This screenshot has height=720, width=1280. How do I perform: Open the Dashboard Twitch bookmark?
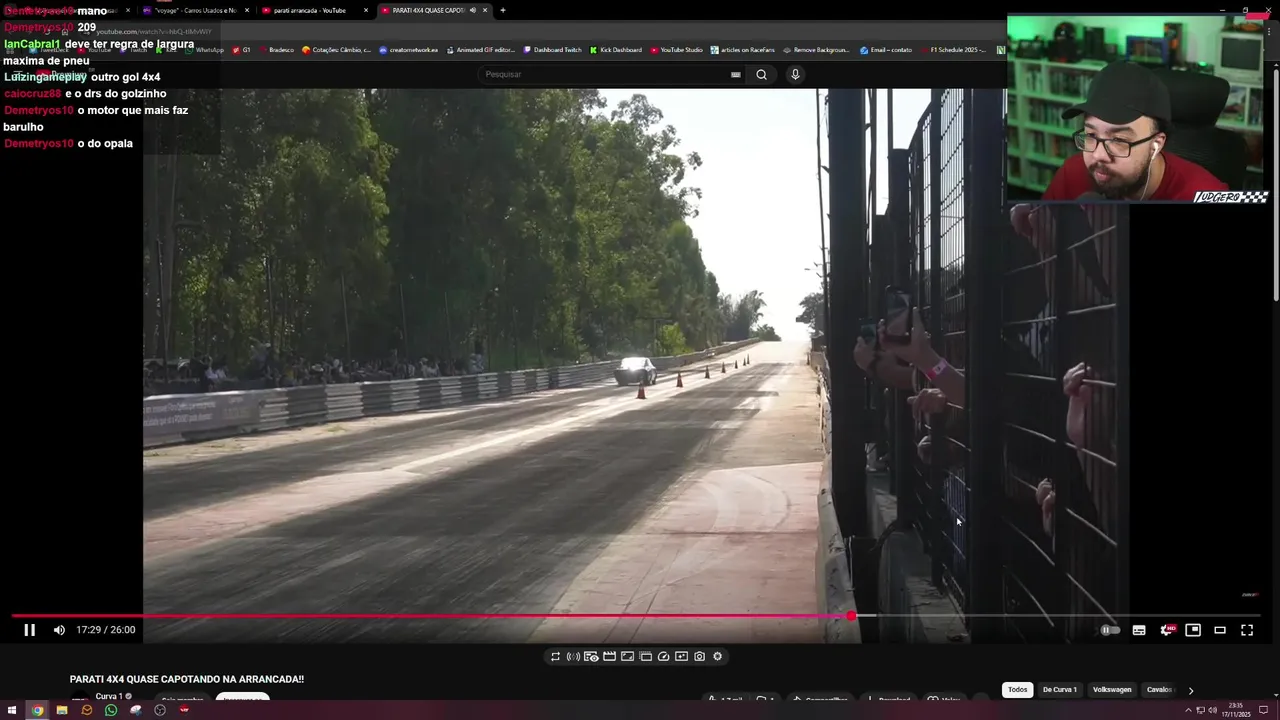552,50
